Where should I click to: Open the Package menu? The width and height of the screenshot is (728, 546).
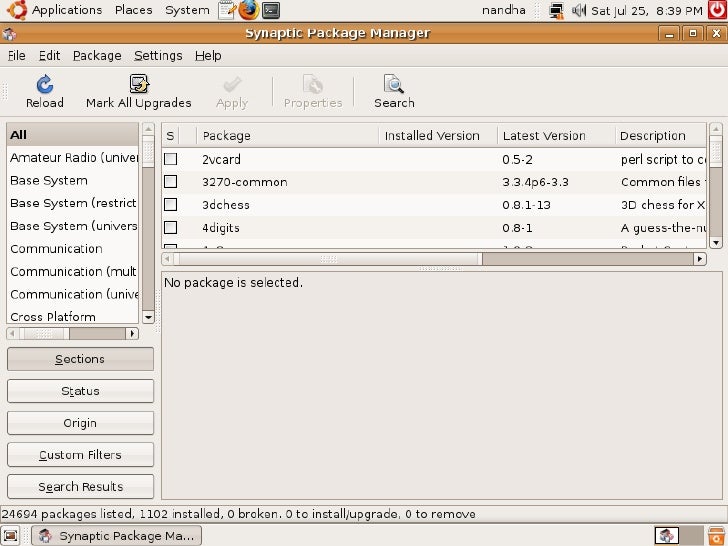pos(97,56)
